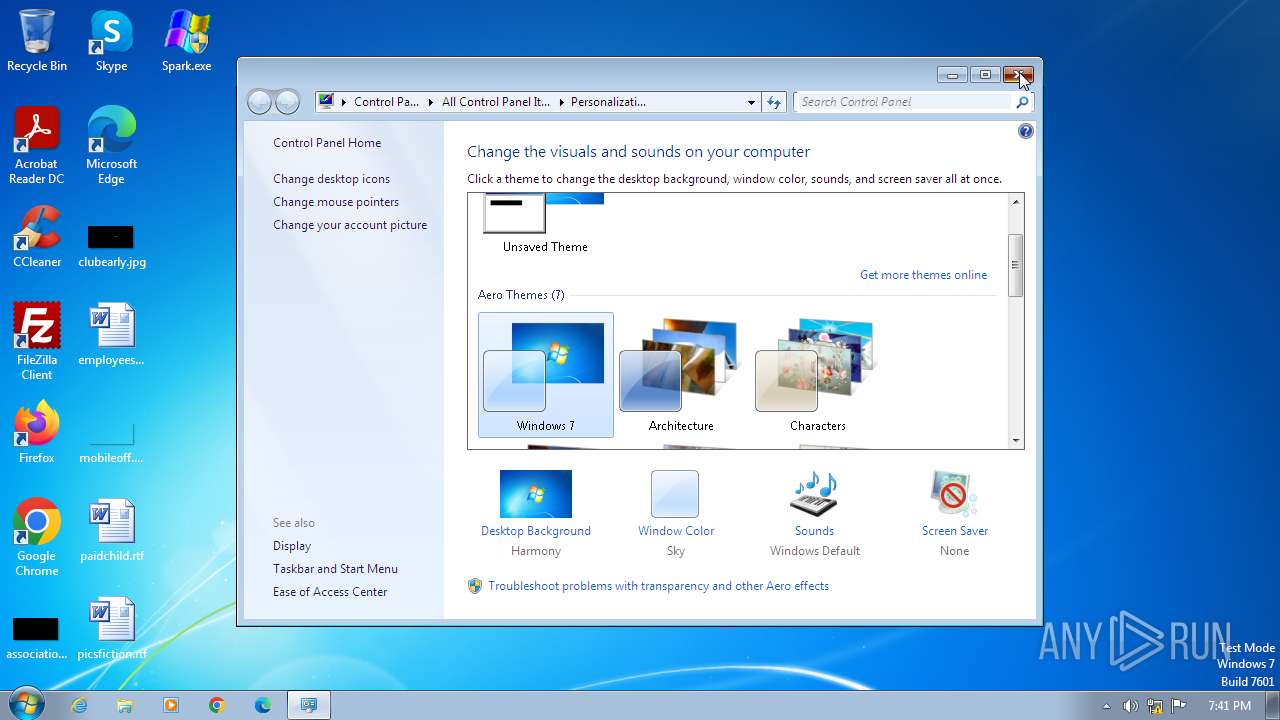Open Sounds settings
This screenshot has width=1280, height=720.
[x=814, y=514]
